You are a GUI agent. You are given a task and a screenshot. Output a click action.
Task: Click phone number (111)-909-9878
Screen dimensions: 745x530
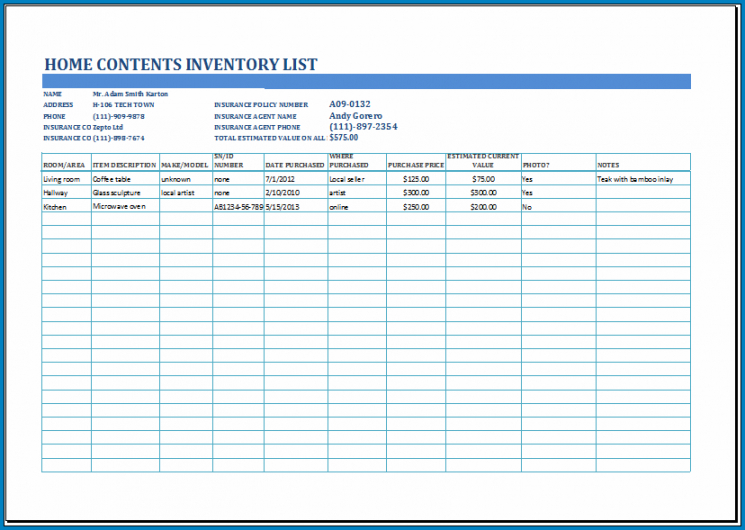pyautogui.click(x=118, y=116)
